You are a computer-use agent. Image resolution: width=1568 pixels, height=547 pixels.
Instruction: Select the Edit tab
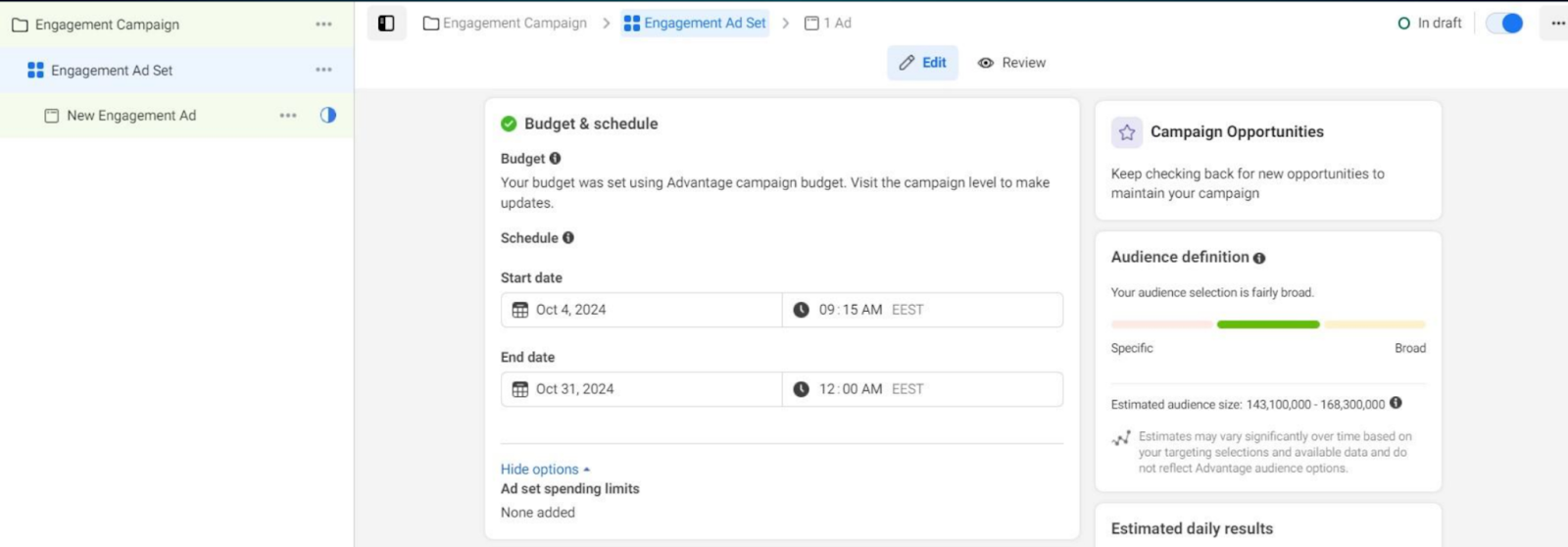click(x=923, y=63)
